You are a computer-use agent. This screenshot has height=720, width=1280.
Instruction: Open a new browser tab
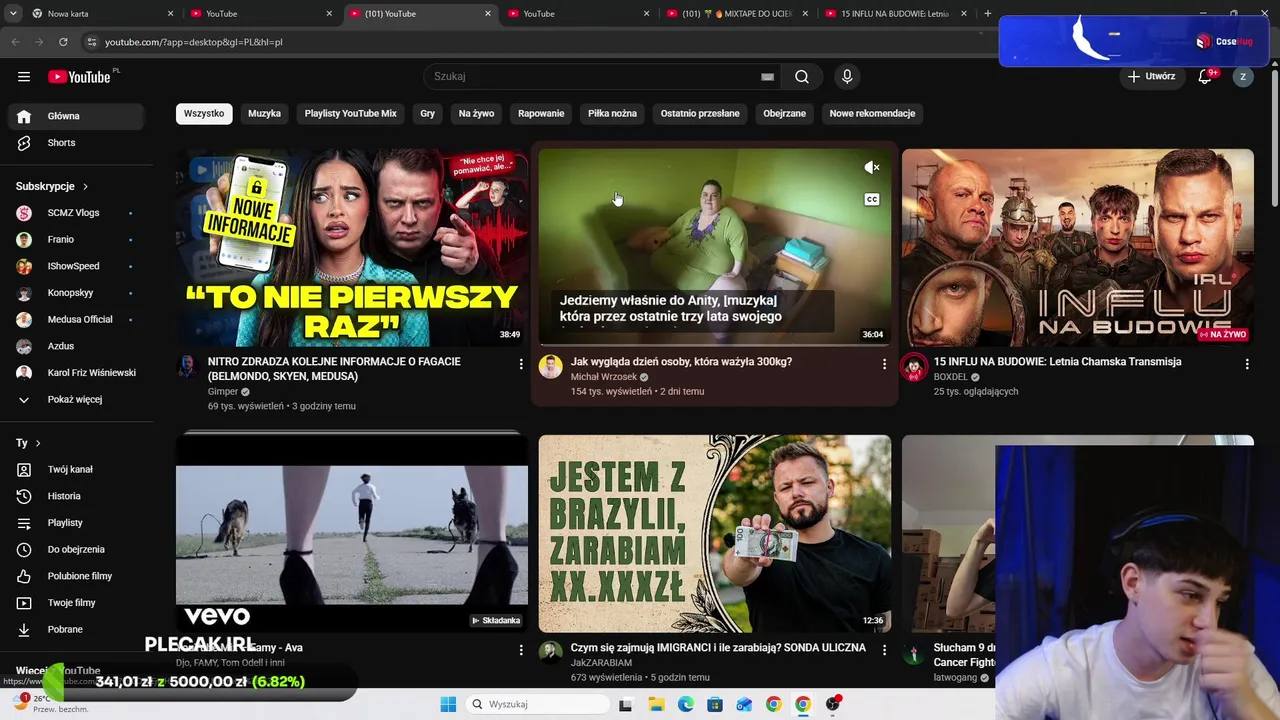tap(988, 14)
